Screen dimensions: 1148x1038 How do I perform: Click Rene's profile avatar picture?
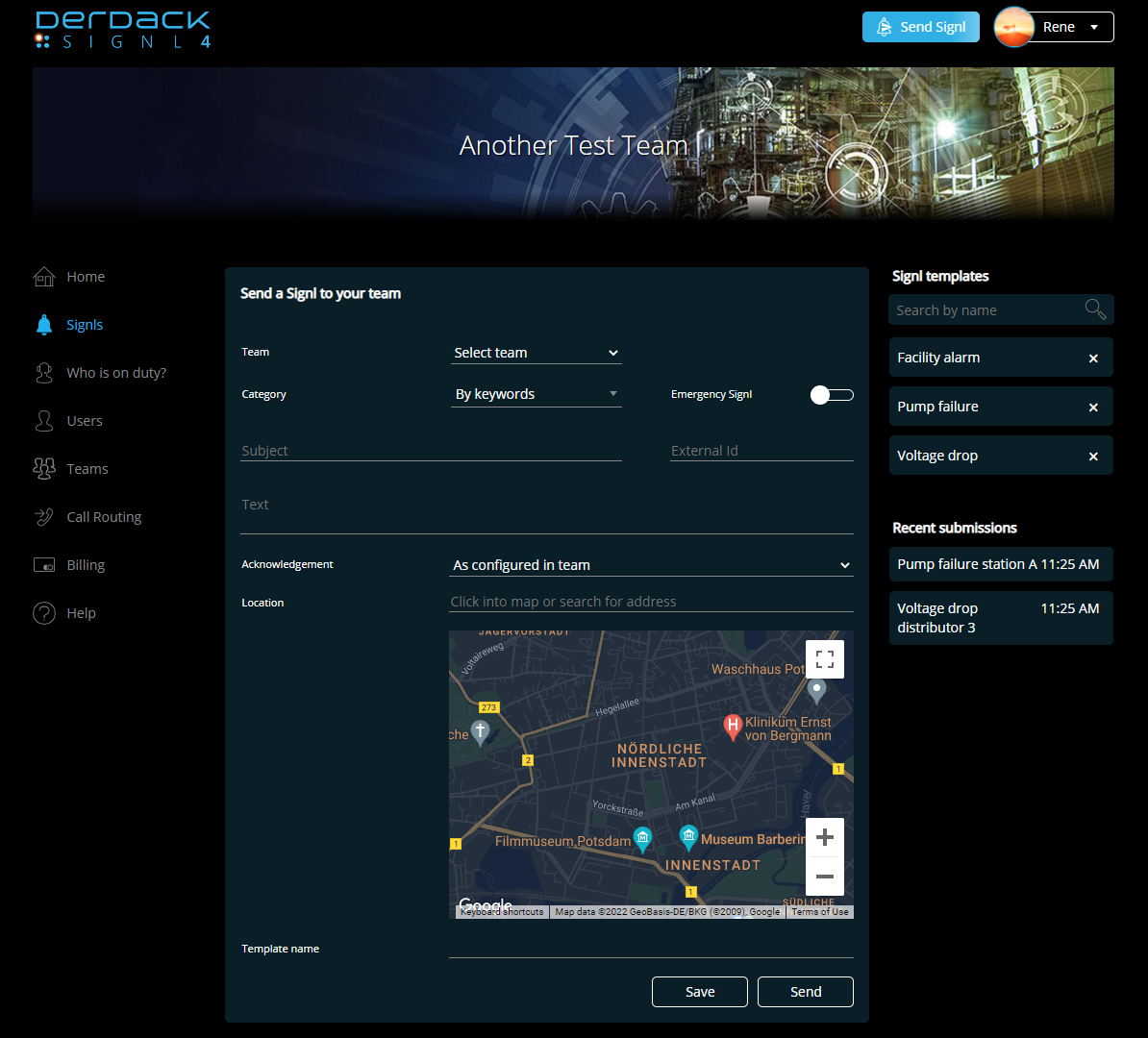coord(1013,27)
